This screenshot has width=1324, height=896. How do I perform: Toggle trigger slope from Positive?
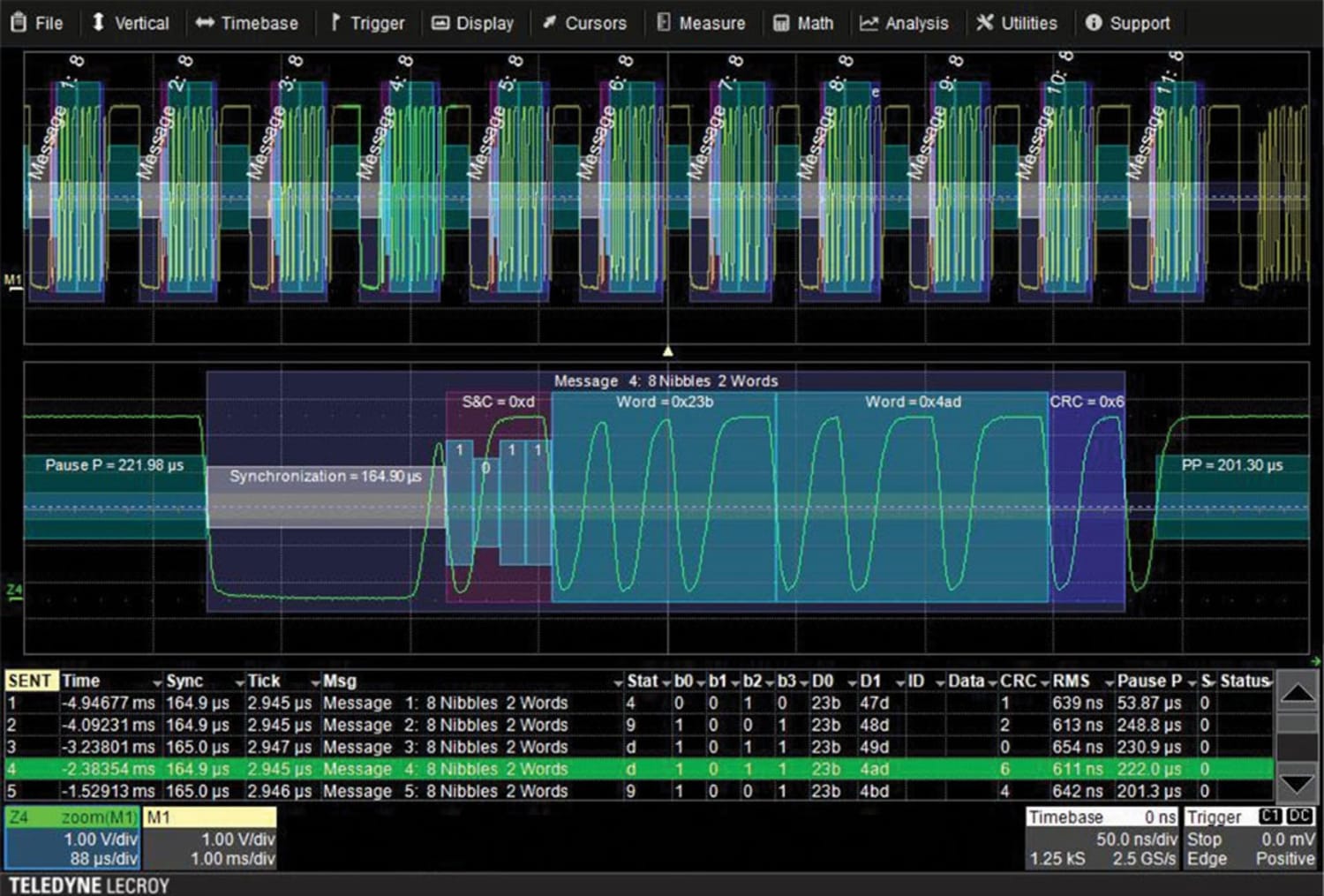click(1285, 858)
